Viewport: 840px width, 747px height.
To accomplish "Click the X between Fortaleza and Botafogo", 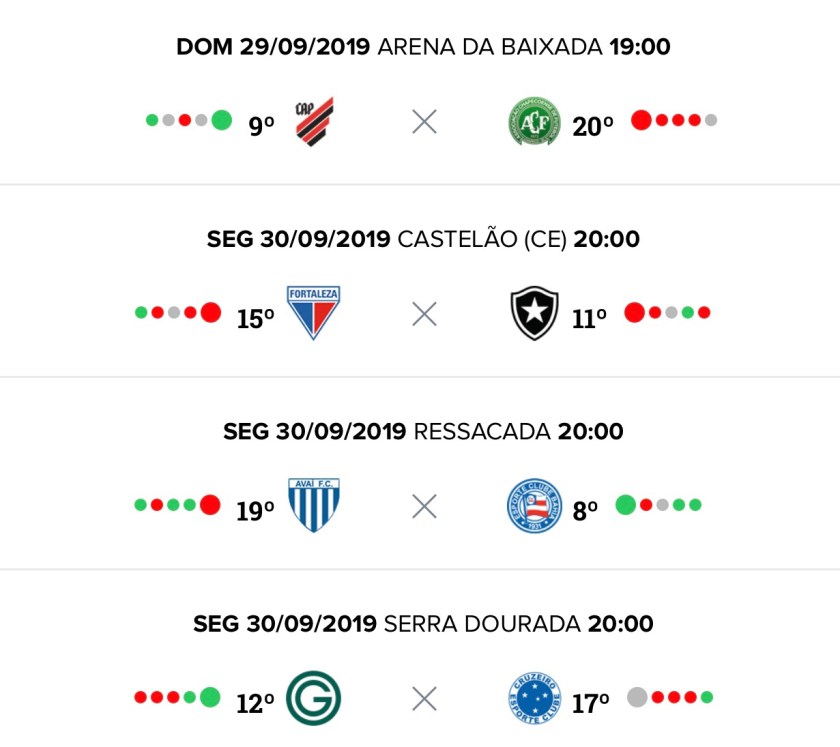I will [424, 314].
